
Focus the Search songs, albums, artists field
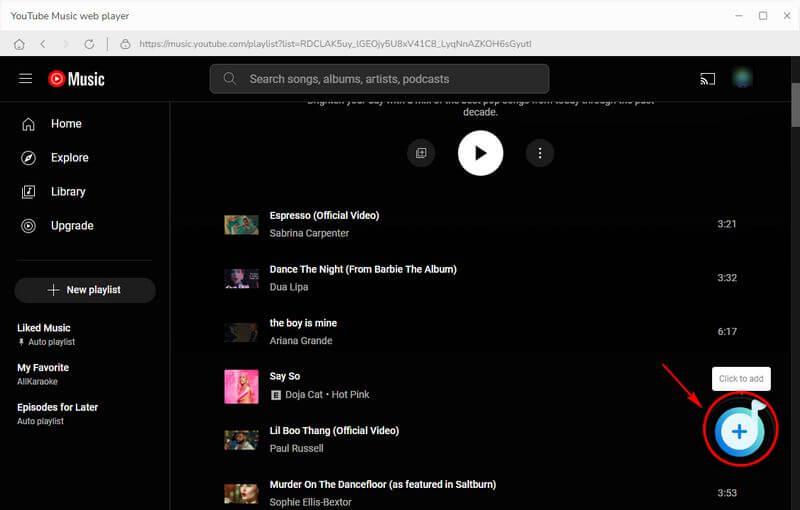[380, 79]
